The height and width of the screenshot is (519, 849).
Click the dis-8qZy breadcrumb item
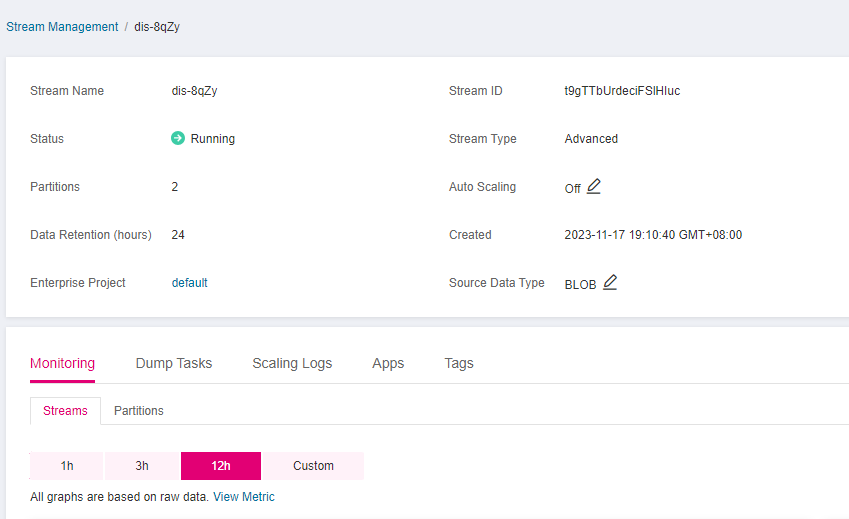click(157, 27)
